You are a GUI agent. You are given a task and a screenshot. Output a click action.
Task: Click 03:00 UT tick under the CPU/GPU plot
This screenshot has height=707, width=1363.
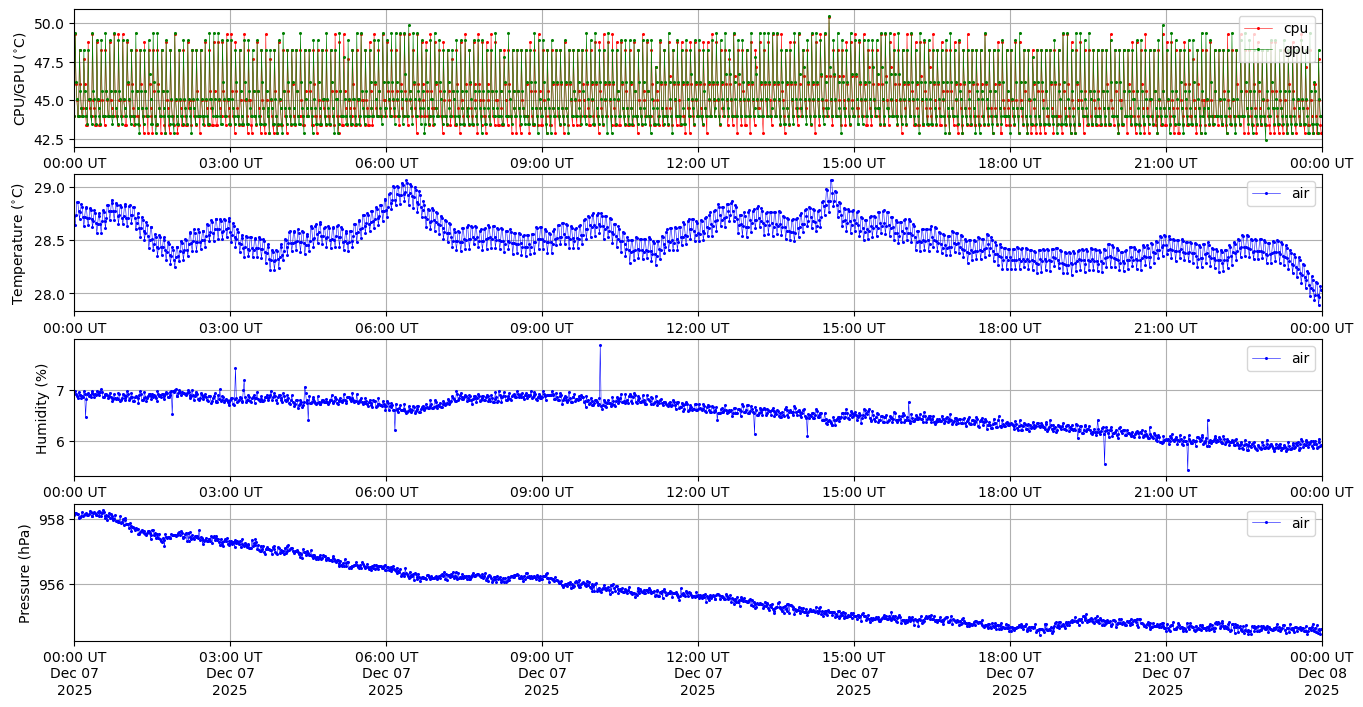tap(230, 163)
